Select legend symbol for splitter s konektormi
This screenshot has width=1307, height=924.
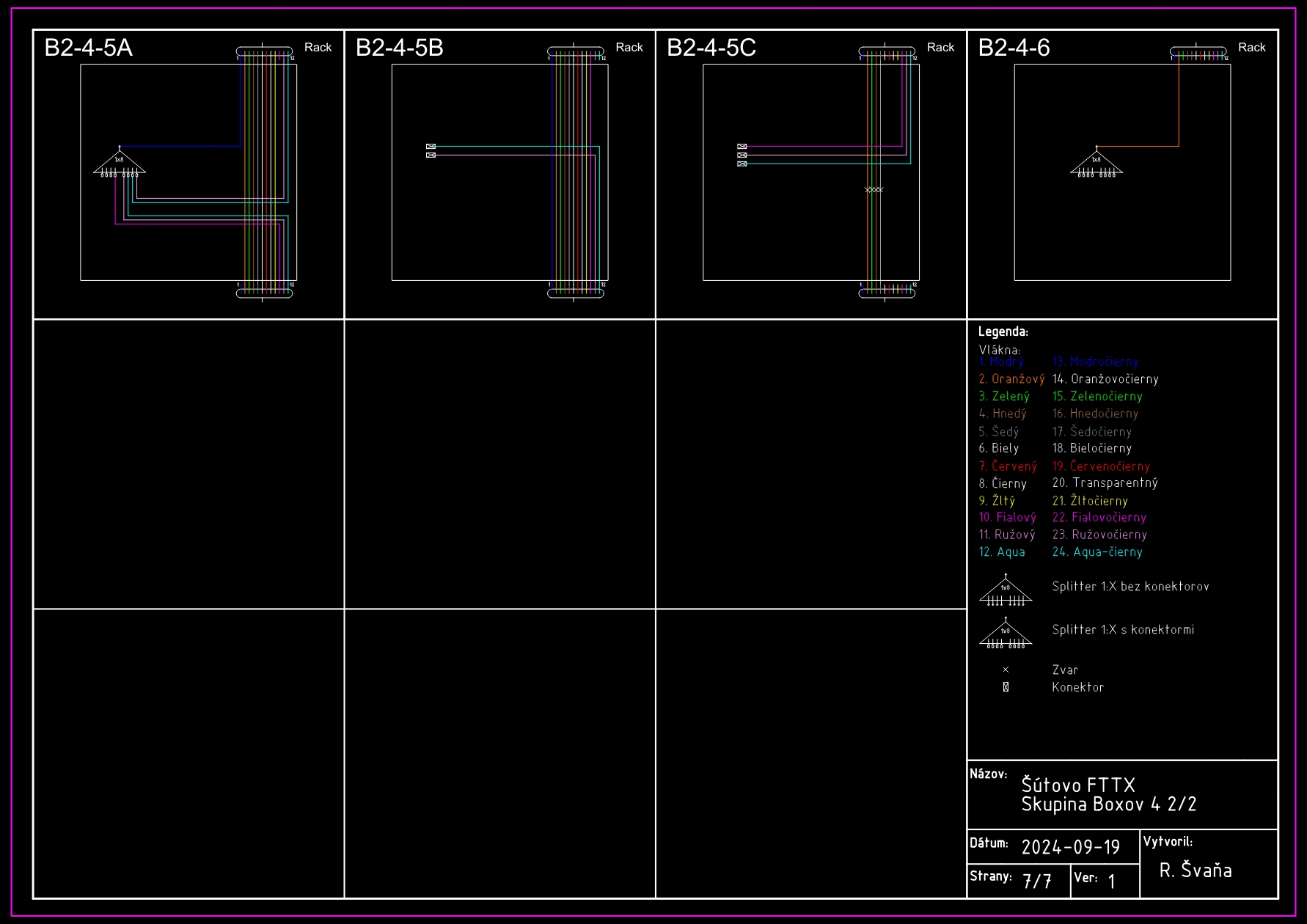click(x=1006, y=634)
